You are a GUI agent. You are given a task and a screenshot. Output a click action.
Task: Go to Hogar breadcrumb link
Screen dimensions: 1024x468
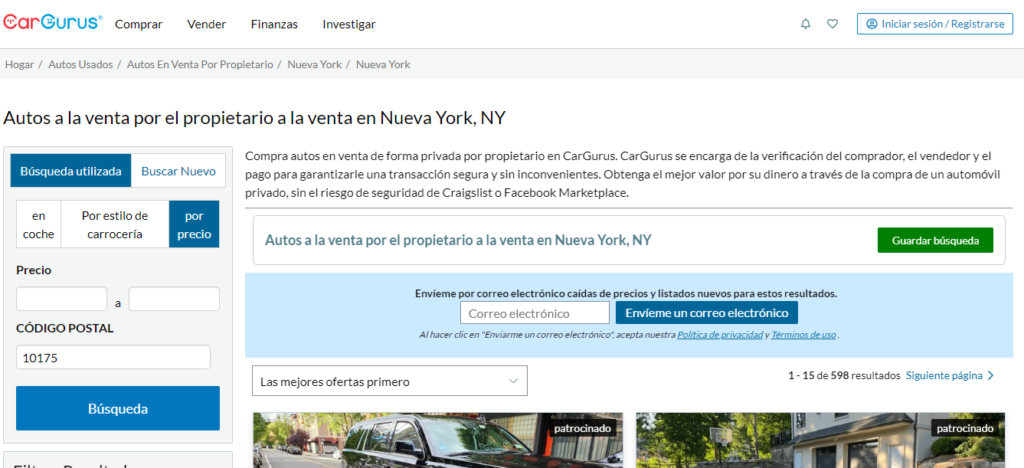[20, 65]
